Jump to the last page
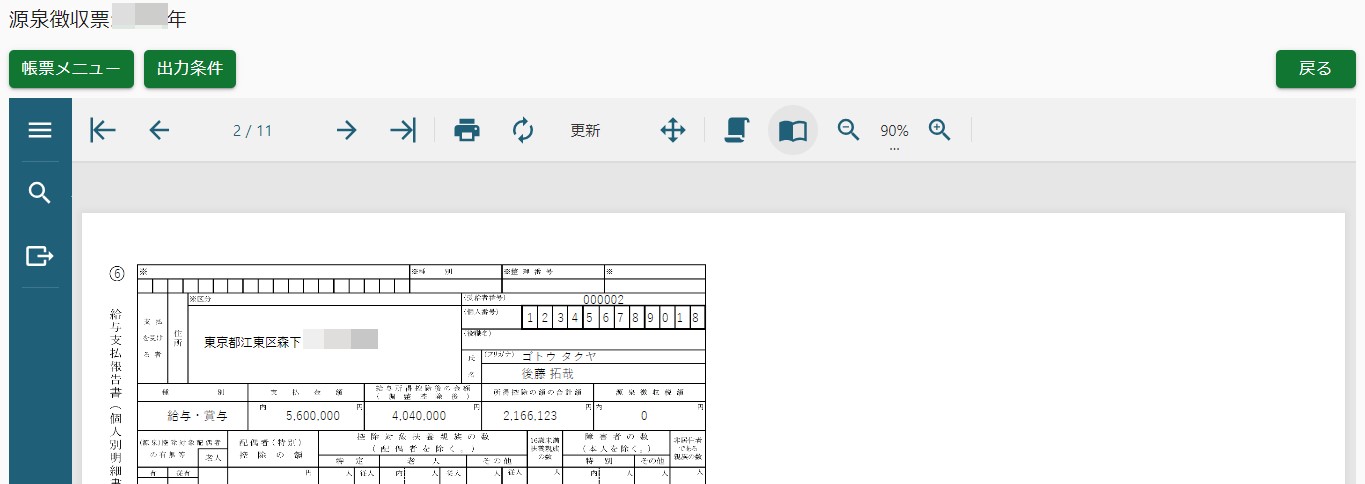Image resolution: width=1365 pixels, height=484 pixels. click(402, 130)
